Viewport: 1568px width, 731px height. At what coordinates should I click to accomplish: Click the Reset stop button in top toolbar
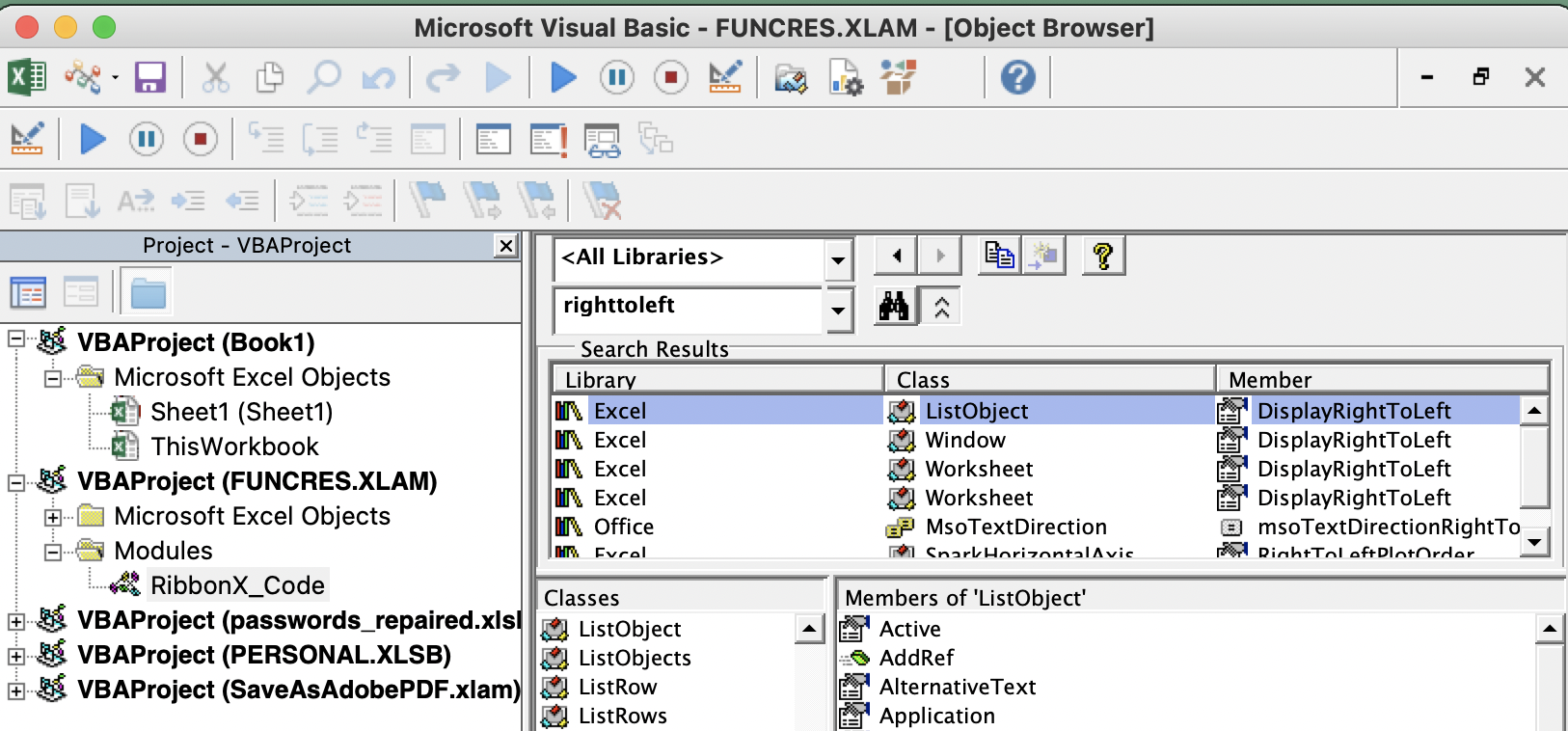671,76
